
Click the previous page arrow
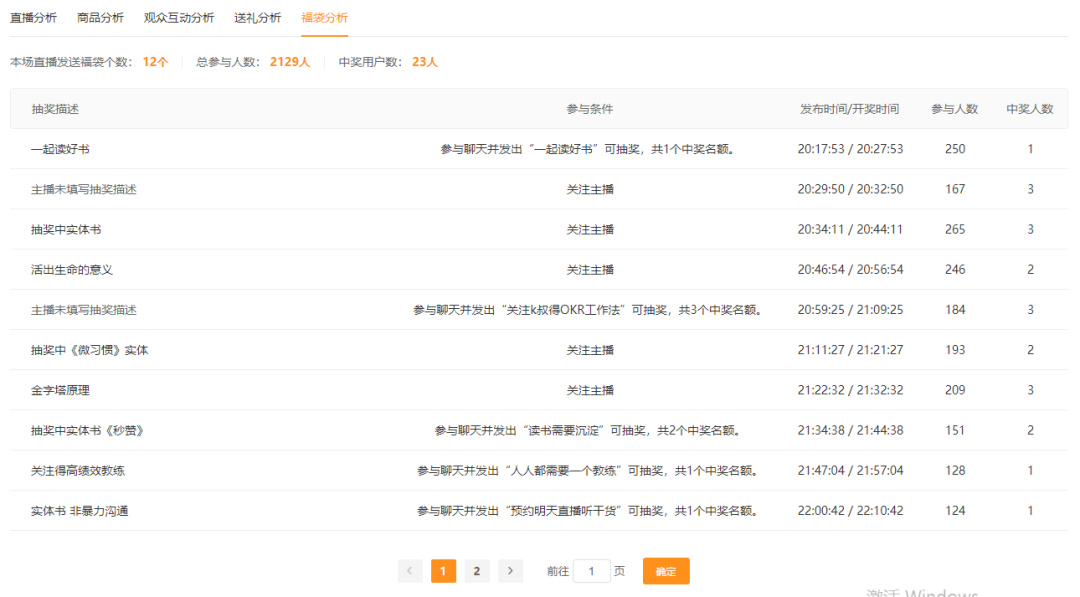[410, 570]
